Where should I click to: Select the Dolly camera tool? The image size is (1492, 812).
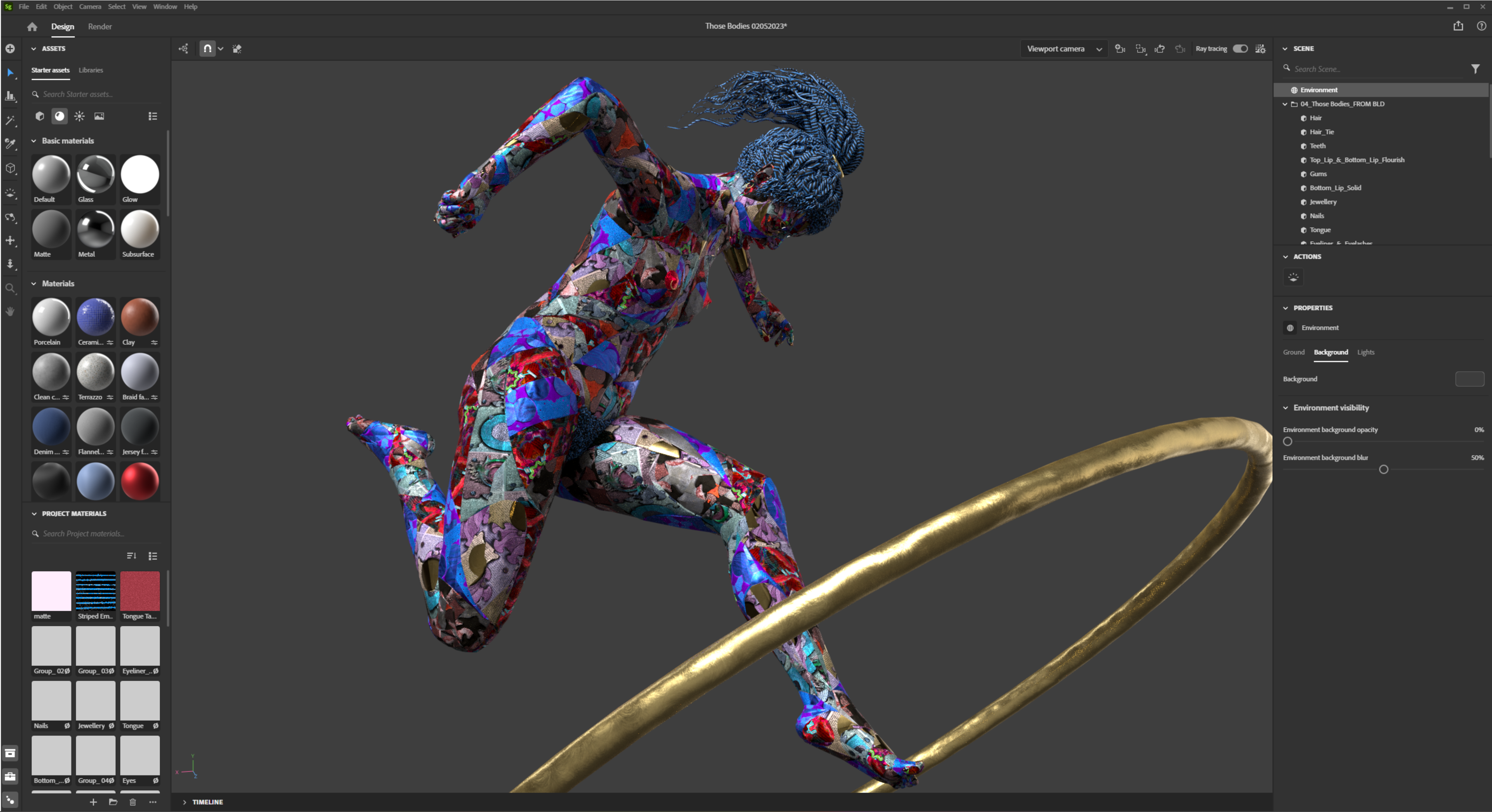tap(10, 264)
